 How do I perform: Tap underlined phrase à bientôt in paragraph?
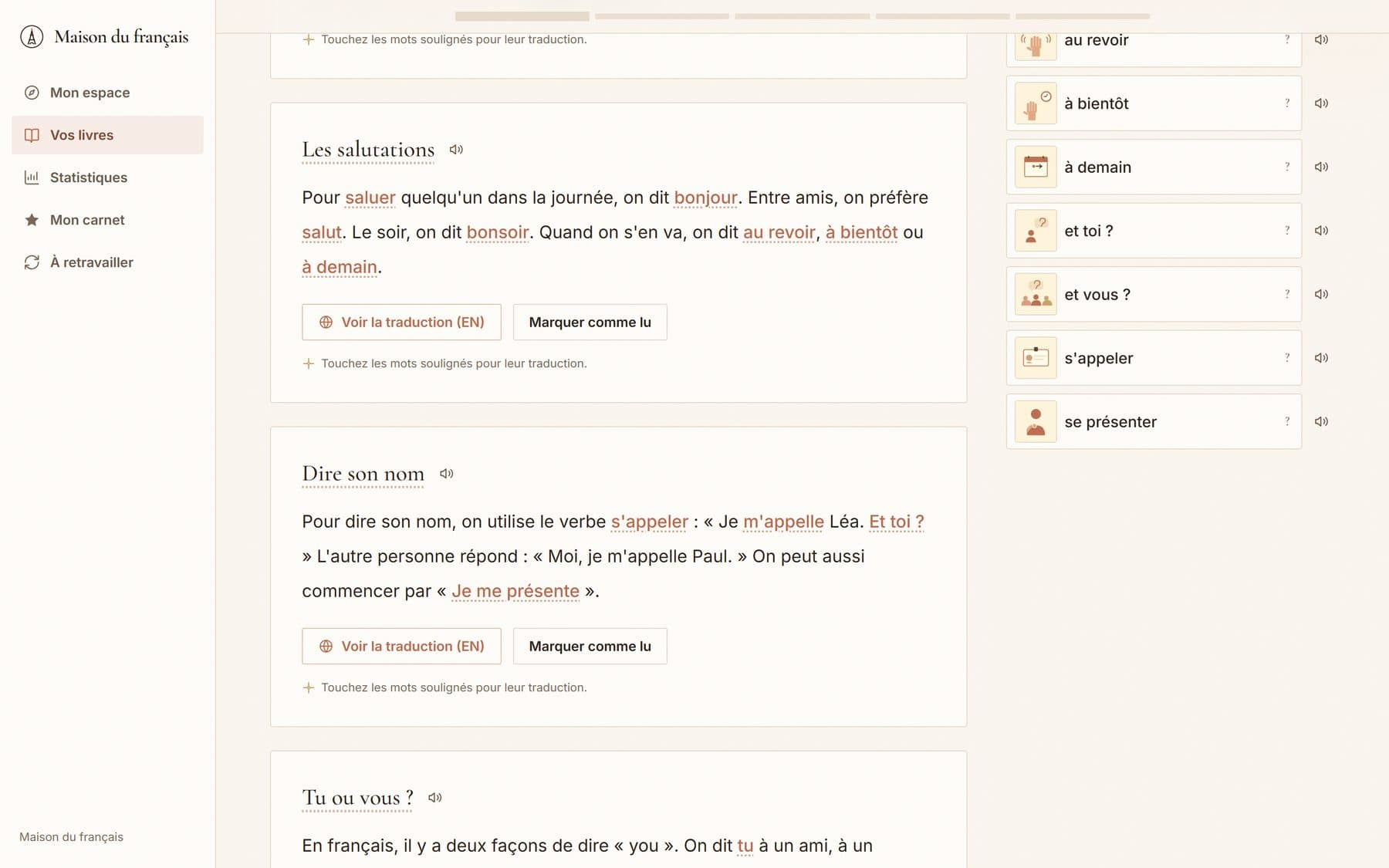[861, 232]
